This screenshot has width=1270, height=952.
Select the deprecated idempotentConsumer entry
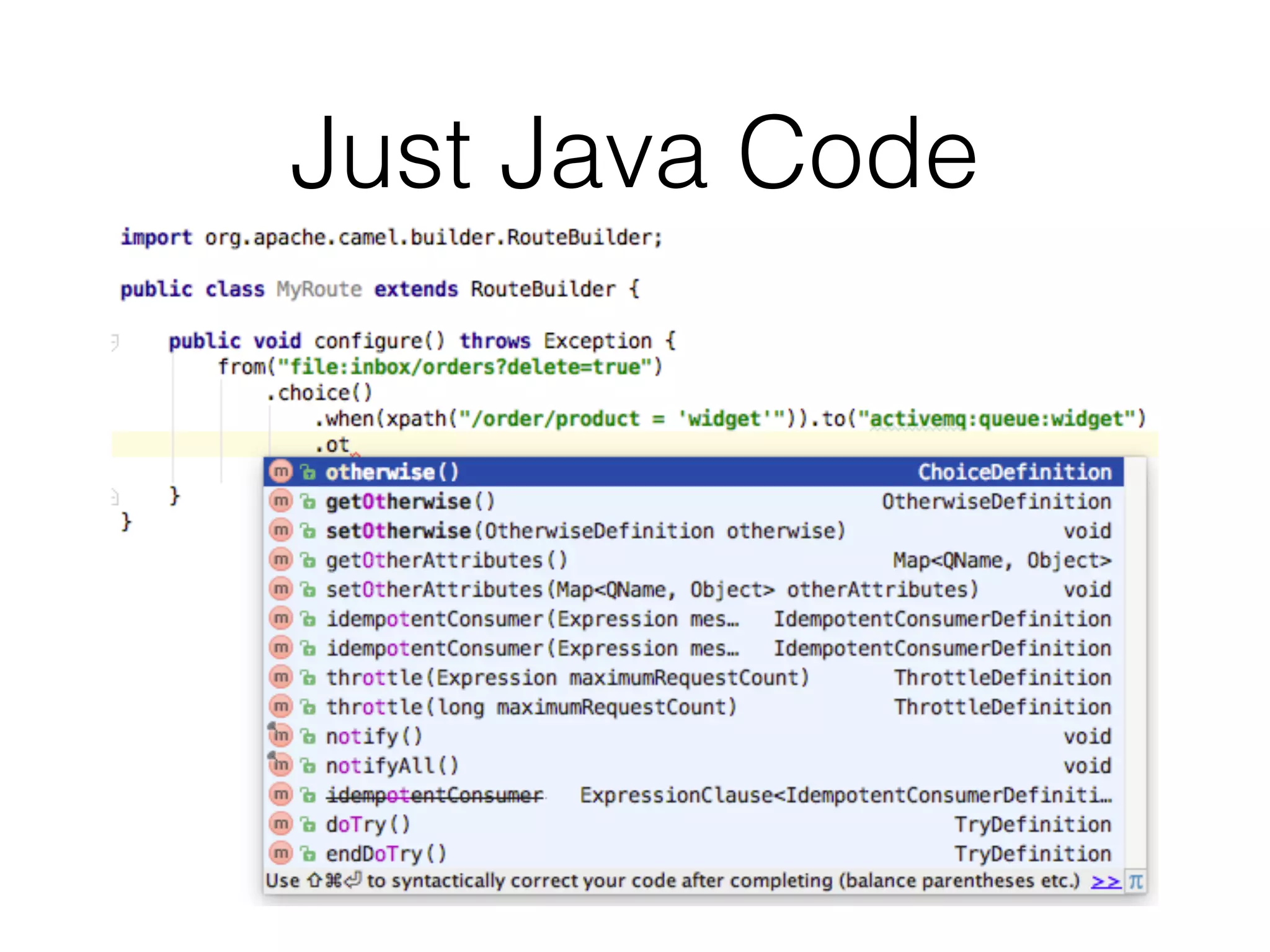coord(435,795)
